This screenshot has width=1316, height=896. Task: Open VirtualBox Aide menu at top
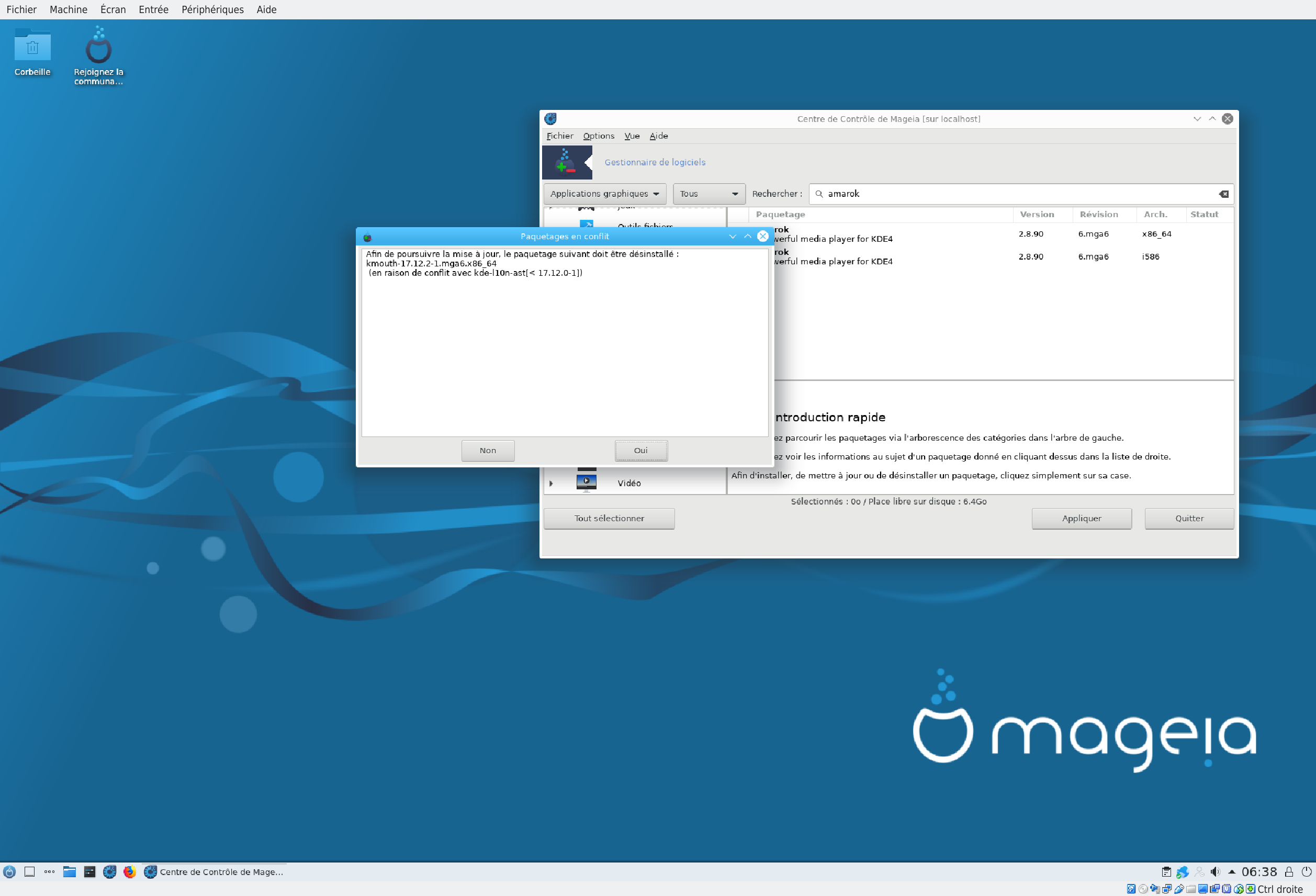266,9
